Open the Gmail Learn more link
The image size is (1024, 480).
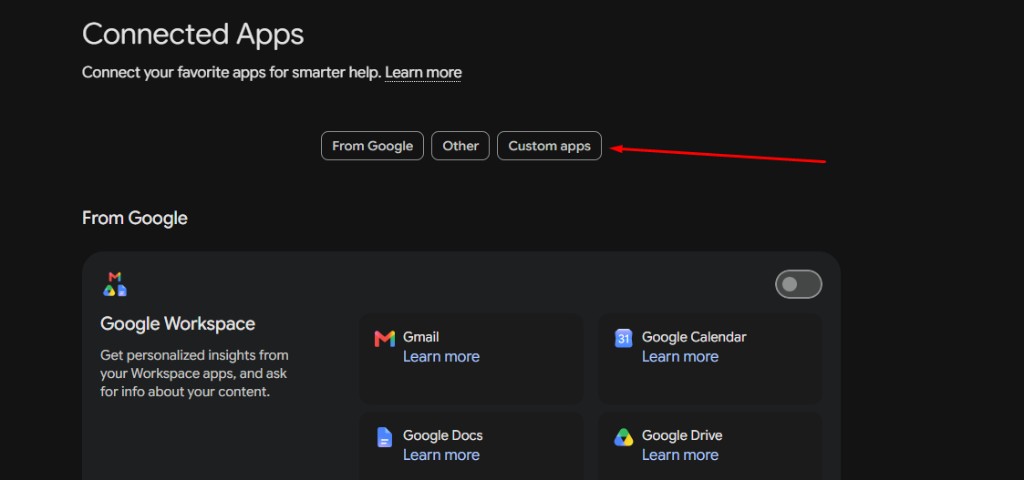tap(441, 357)
